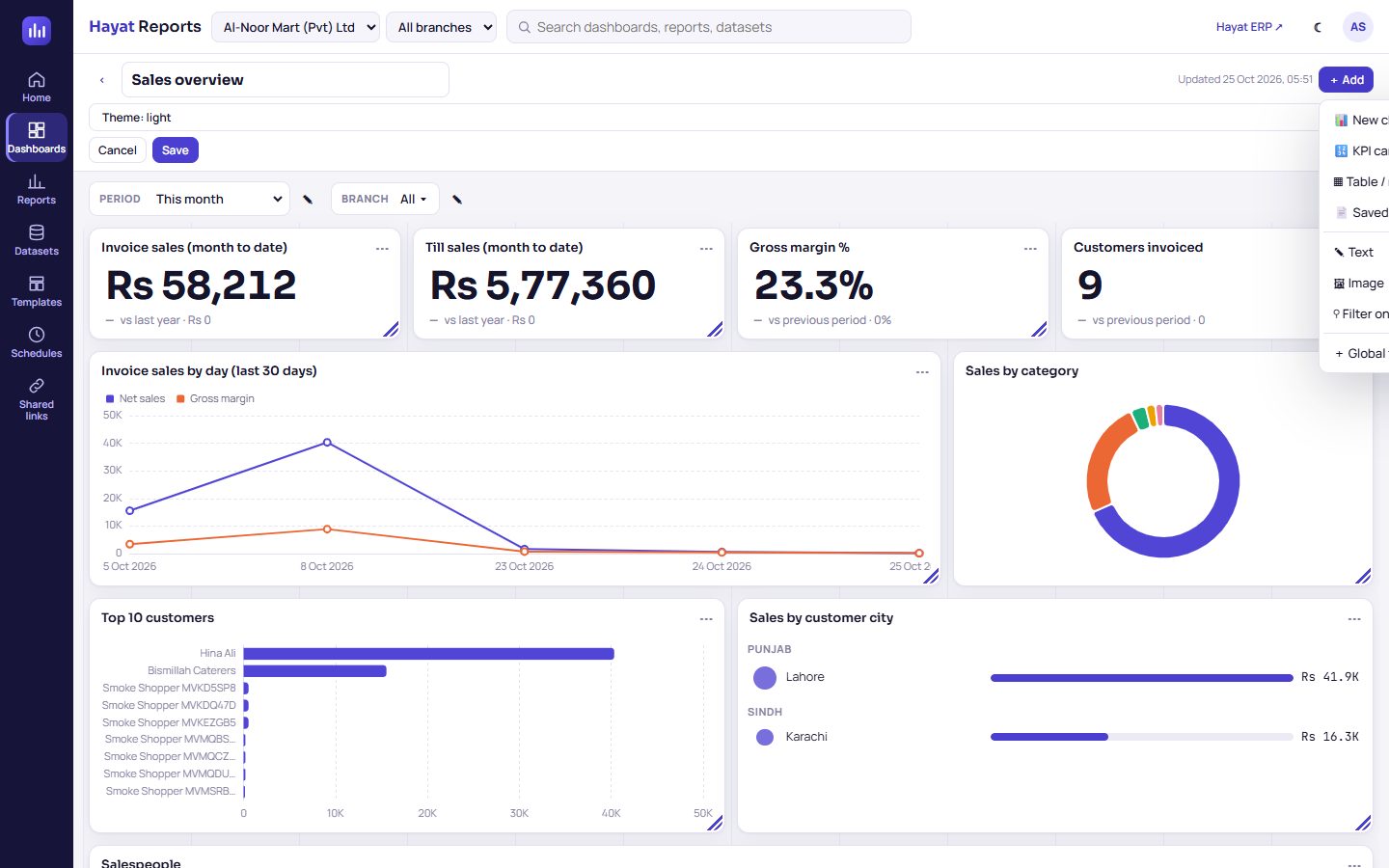The height and width of the screenshot is (868, 1389).
Task: Open Reports in the sidebar
Action: (37, 189)
